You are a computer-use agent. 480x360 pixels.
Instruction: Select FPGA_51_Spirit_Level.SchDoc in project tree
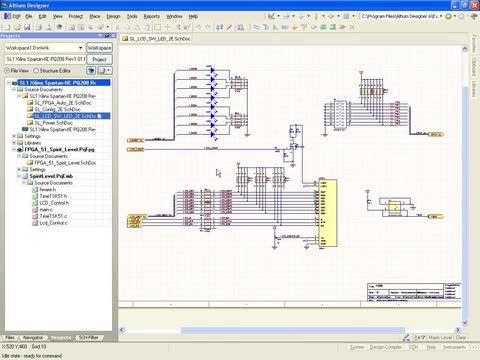65,163
